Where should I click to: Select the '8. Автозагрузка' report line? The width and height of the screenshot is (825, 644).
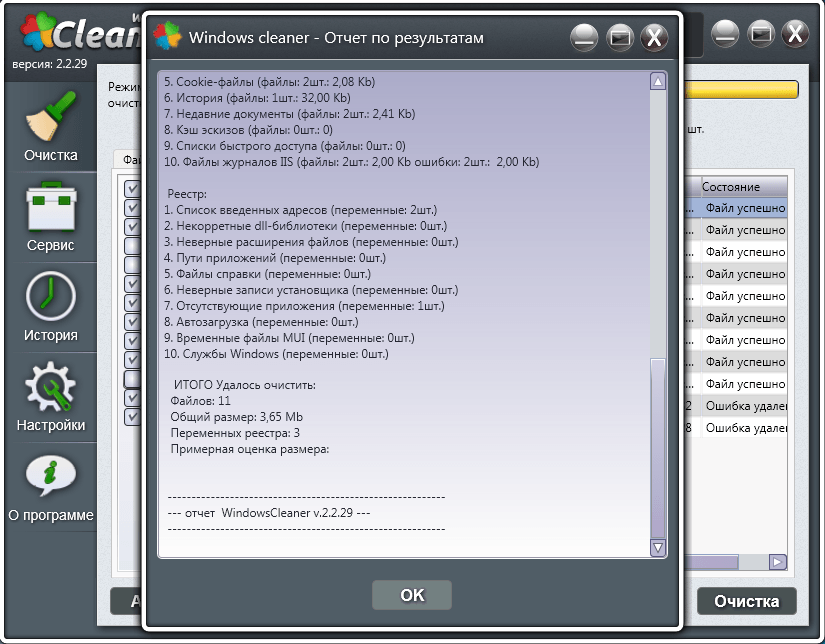pyautogui.click(x=261, y=321)
